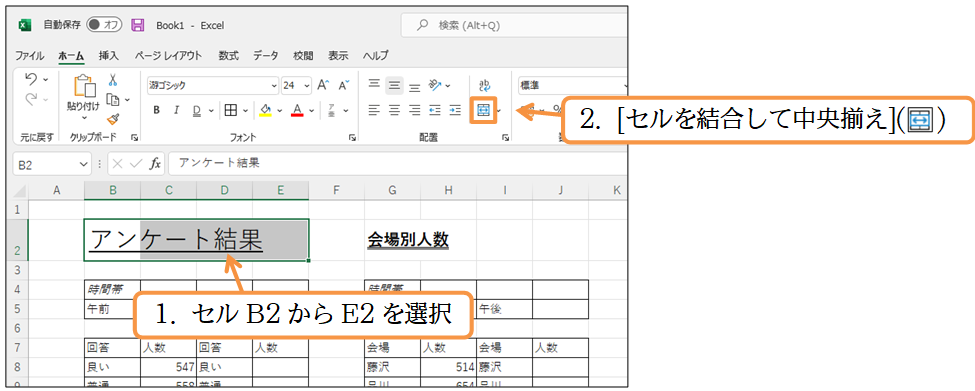This screenshot has width=975, height=391.
Task: Click the Borders grid icon
Action: point(231,111)
